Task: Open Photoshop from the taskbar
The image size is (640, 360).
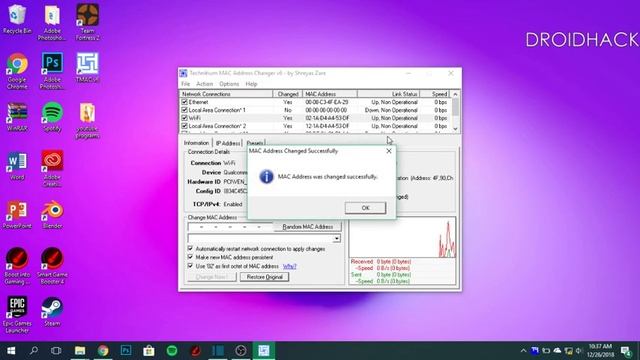Action: [126, 351]
